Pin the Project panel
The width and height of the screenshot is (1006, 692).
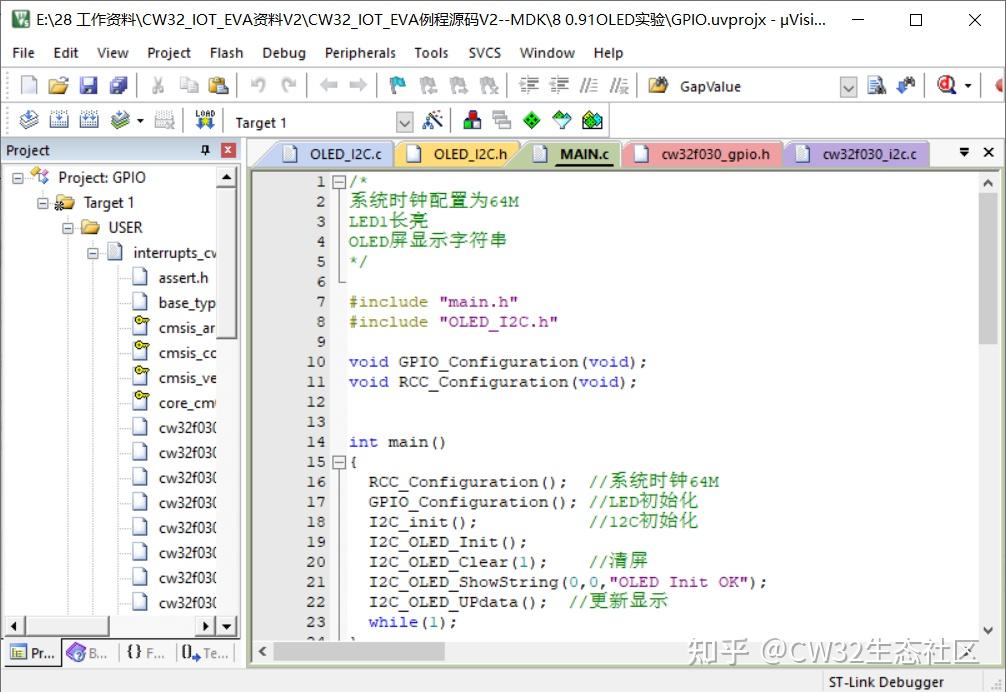(x=205, y=150)
